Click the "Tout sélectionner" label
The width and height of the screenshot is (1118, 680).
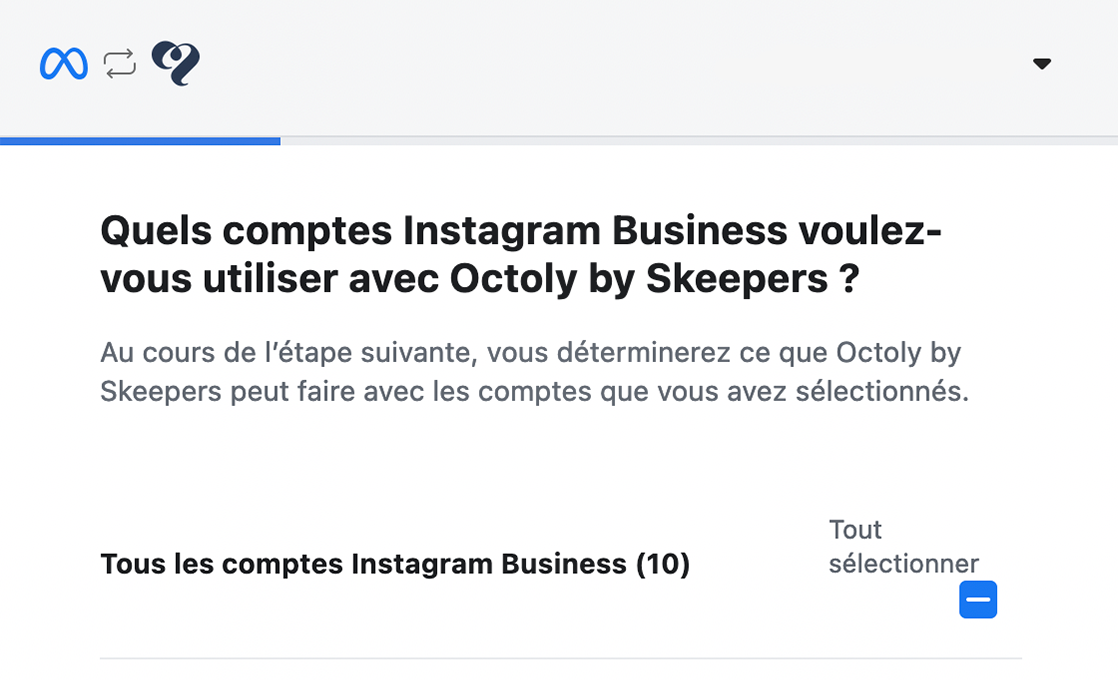click(x=903, y=546)
